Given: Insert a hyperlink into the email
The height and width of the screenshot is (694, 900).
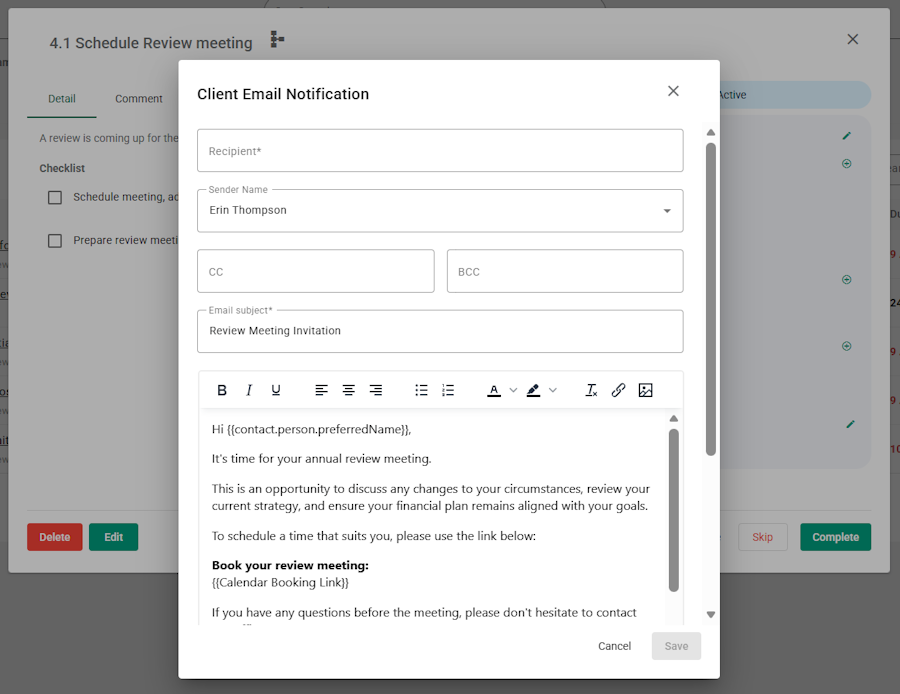Looking at the screenshot, I should pos(618,390).
